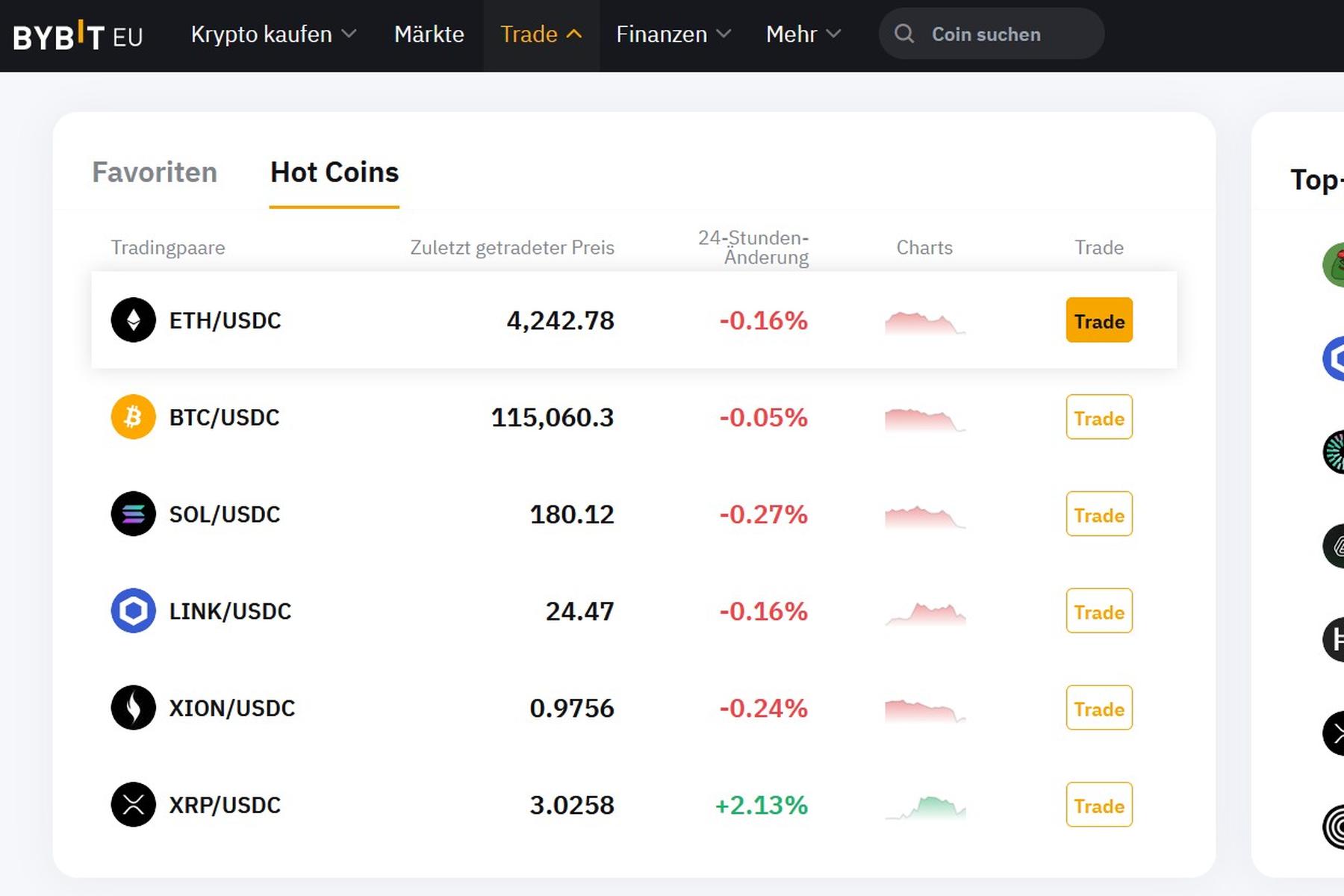This screenshot has height=896, width=1344.
Task: Select the SOL/USDC pair name
Action: pos(224,514)
